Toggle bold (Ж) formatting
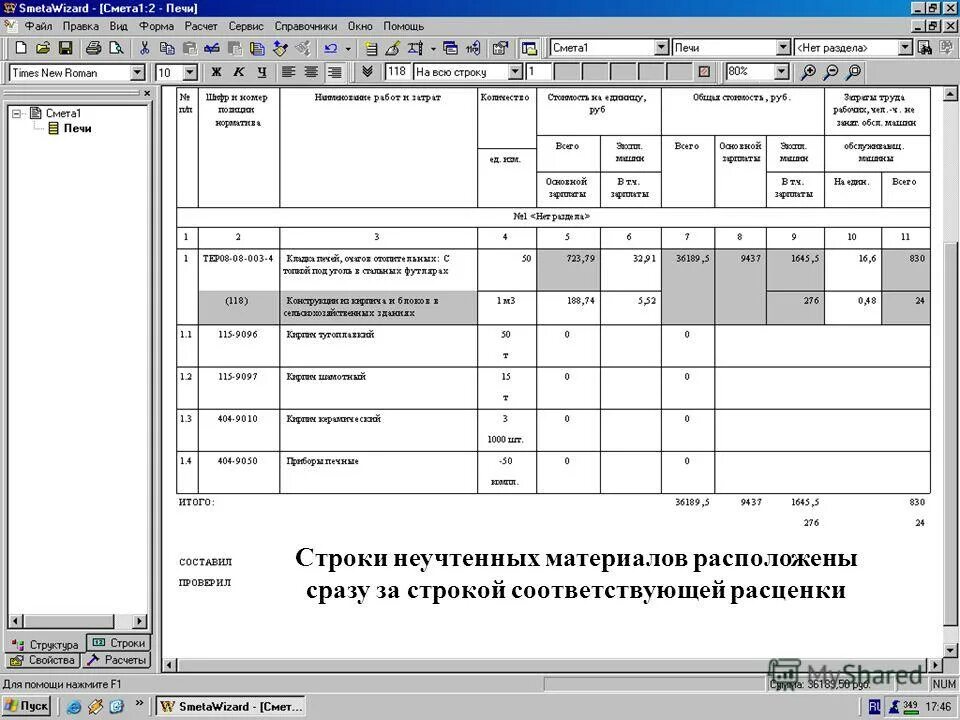This screenshot has width=960, height=720. (216, 72)
